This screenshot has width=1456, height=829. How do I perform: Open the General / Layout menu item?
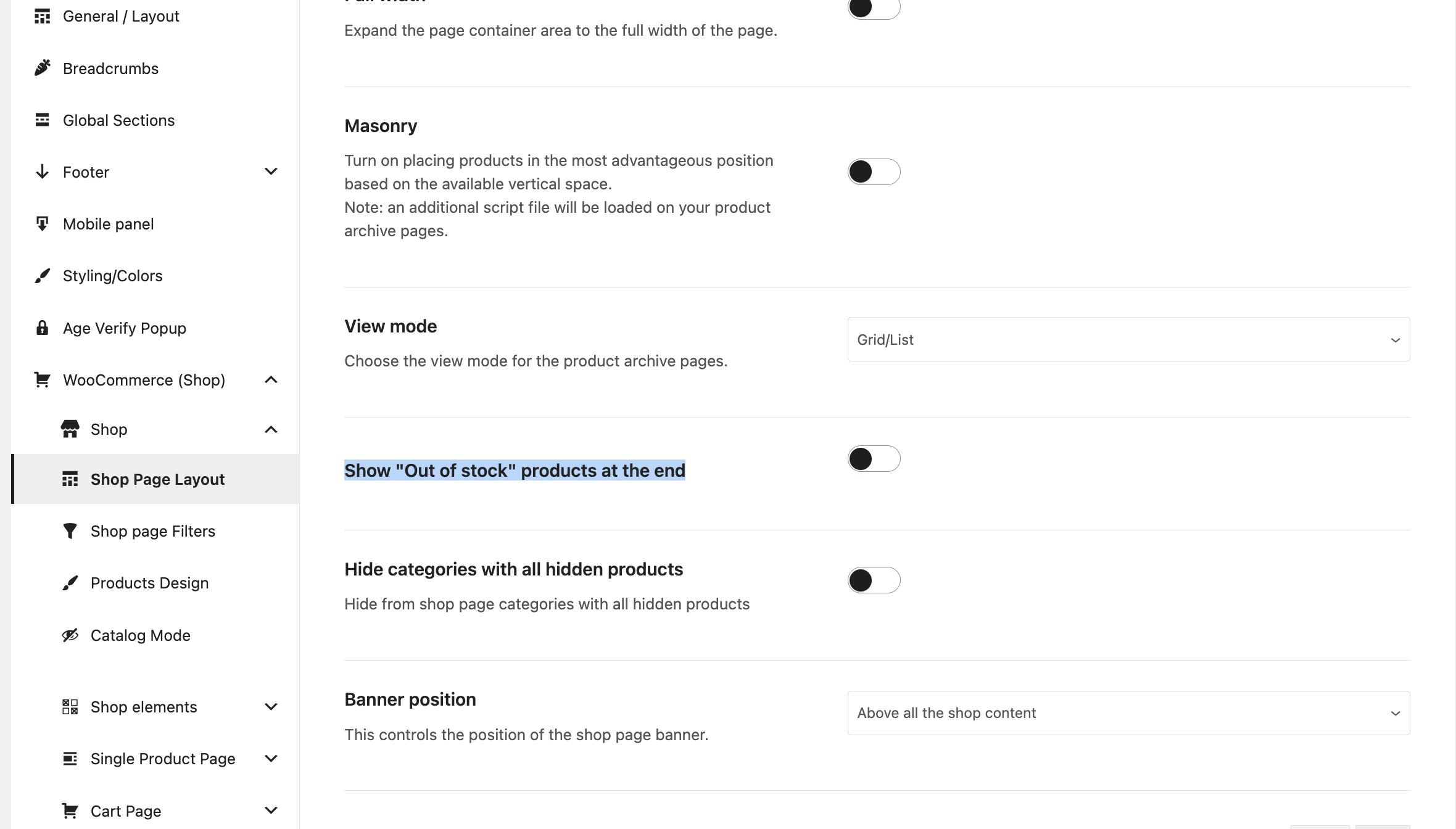click(121, 16)
